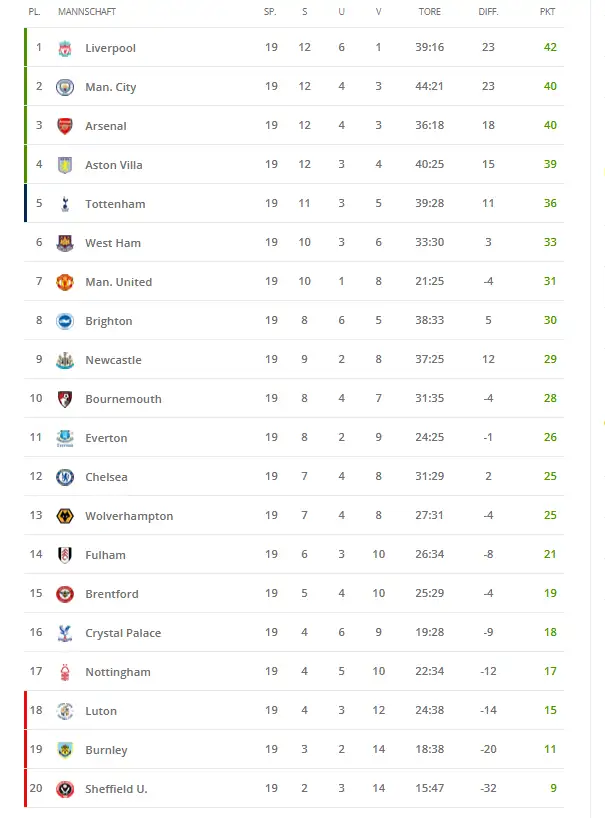Image resolution: width=605 pixels, height=818 pixels.
Task: Open the Bournemouth team link
Action: 123,399
